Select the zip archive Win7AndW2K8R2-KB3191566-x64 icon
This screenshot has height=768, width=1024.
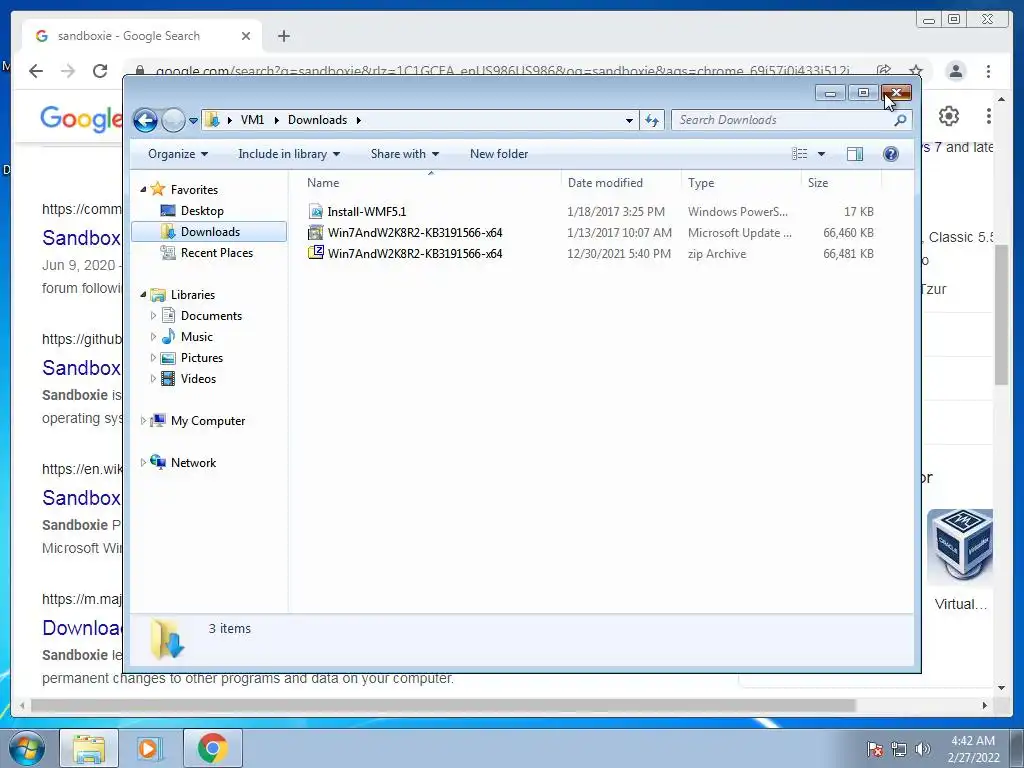[316, 253]
